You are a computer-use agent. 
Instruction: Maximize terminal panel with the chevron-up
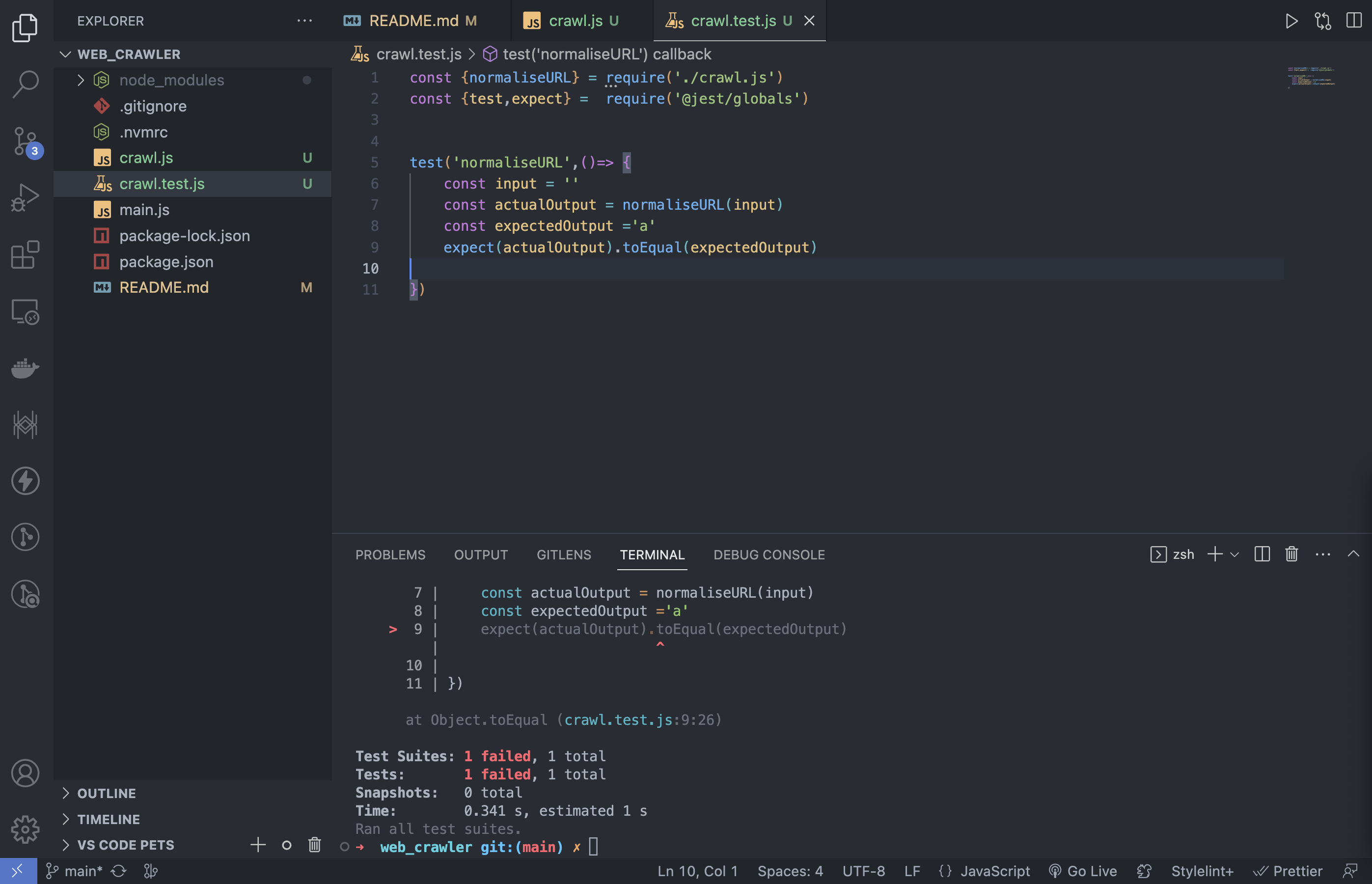click(1353, 554)
